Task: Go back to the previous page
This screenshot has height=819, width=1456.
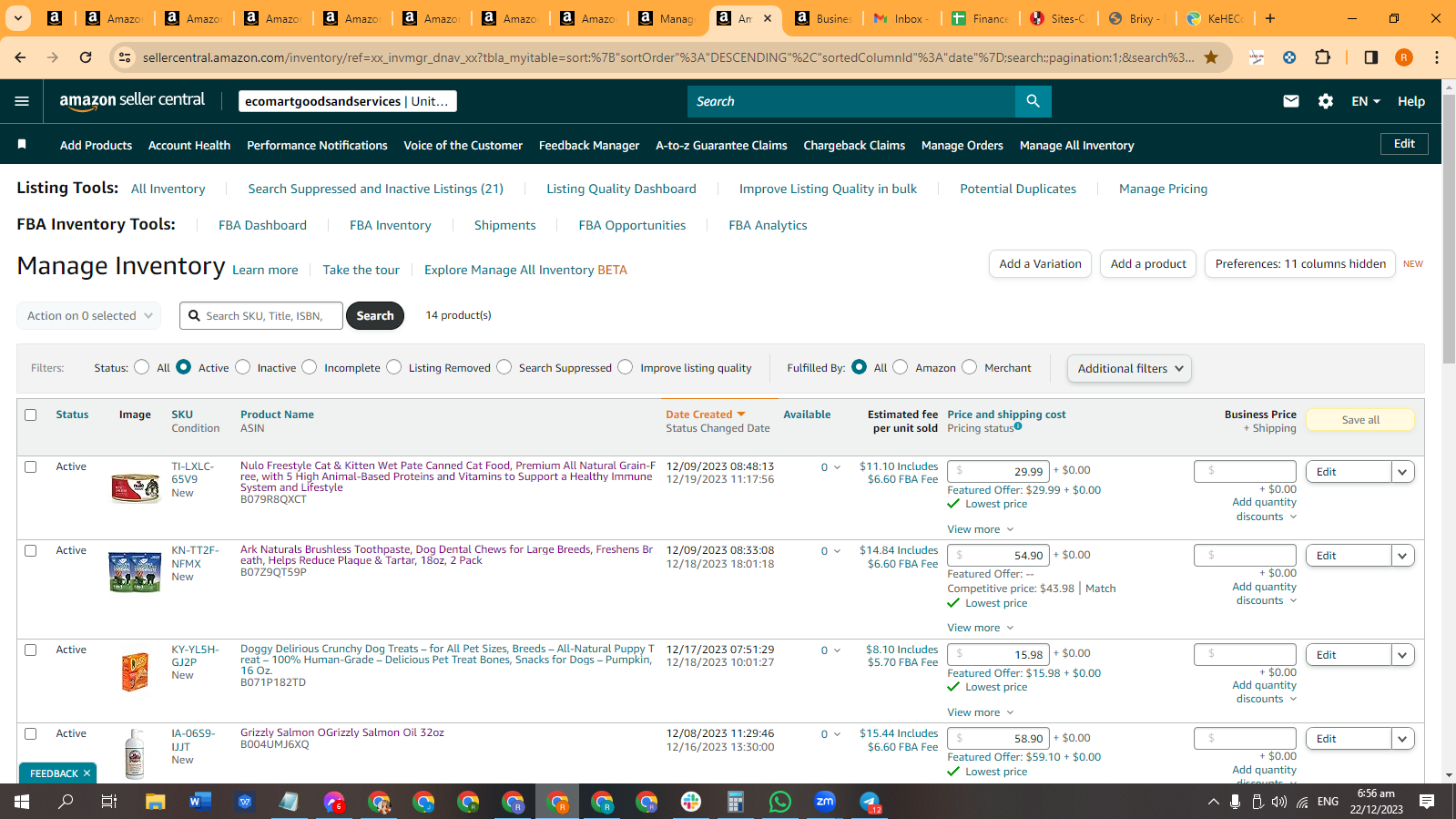Action: pyautogui.click(x=20, y=57)
